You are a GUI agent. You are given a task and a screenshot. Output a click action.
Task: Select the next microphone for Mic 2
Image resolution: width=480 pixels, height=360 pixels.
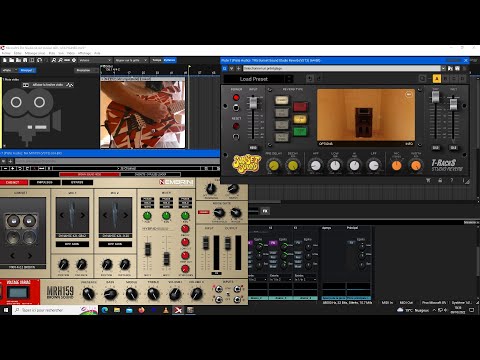point(126,215)
